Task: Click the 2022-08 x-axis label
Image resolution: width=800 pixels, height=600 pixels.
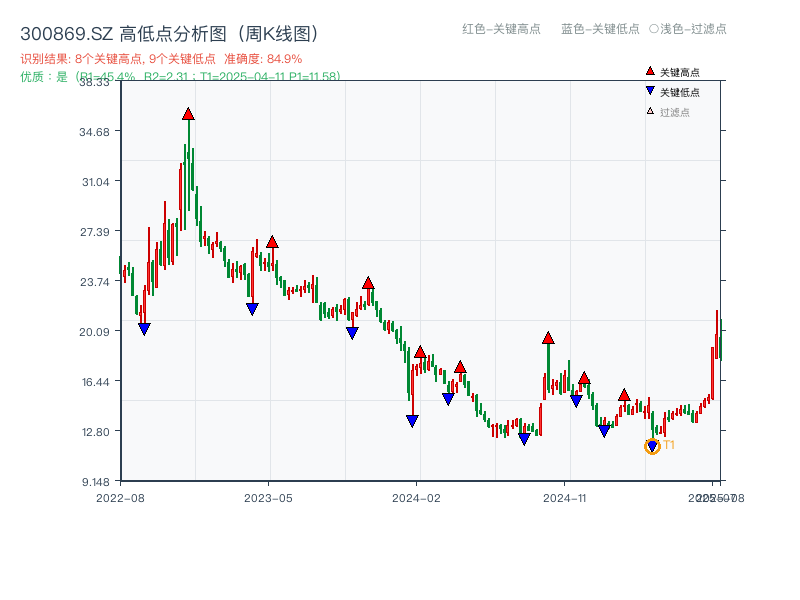Action: coord(120,498)
